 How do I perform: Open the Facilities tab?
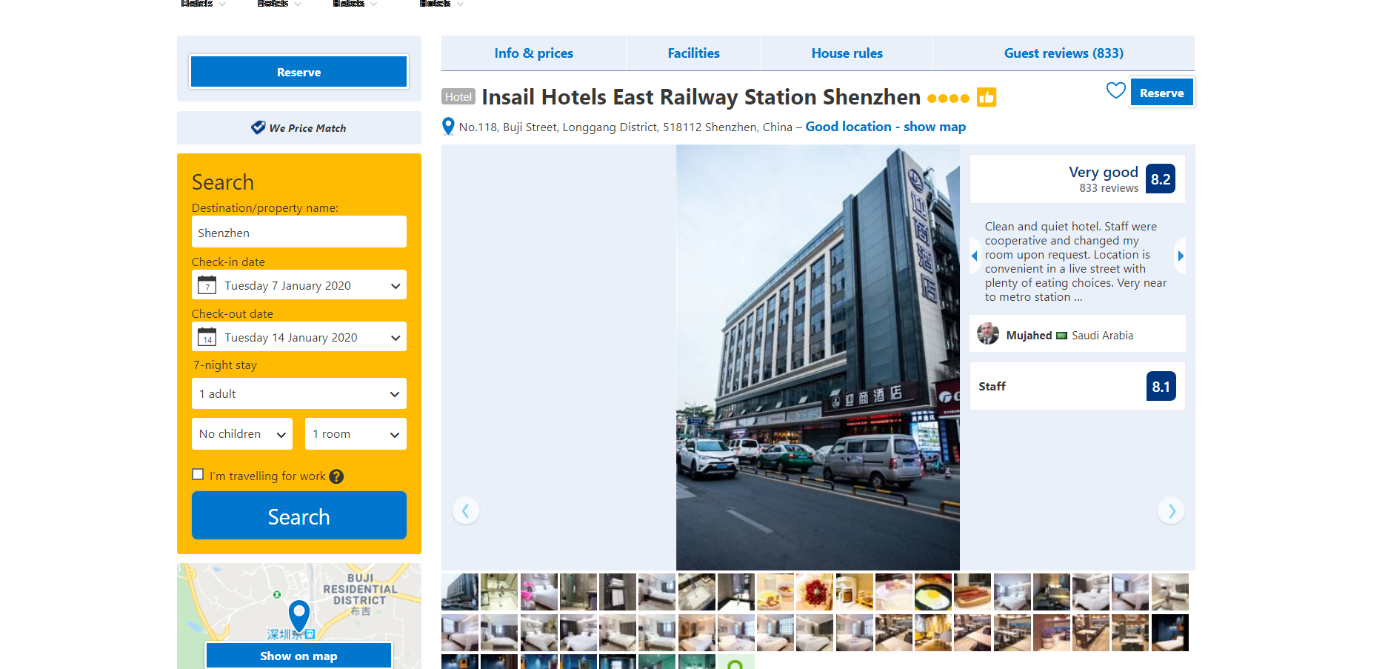(x=694, y=53)
